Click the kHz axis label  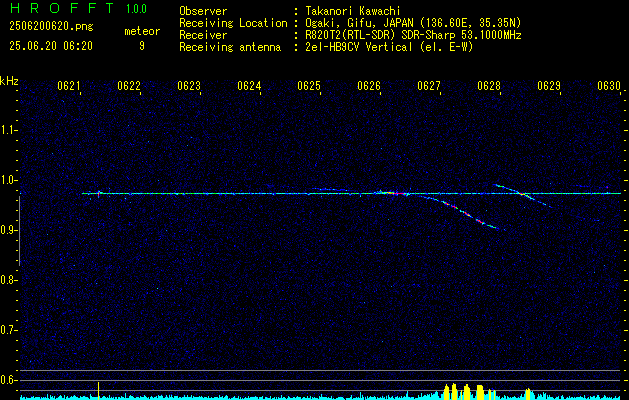coord(9,81)
